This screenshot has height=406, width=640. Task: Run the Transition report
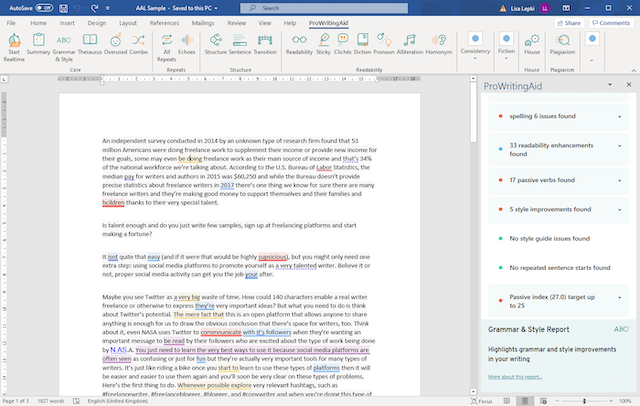point(265,44)
